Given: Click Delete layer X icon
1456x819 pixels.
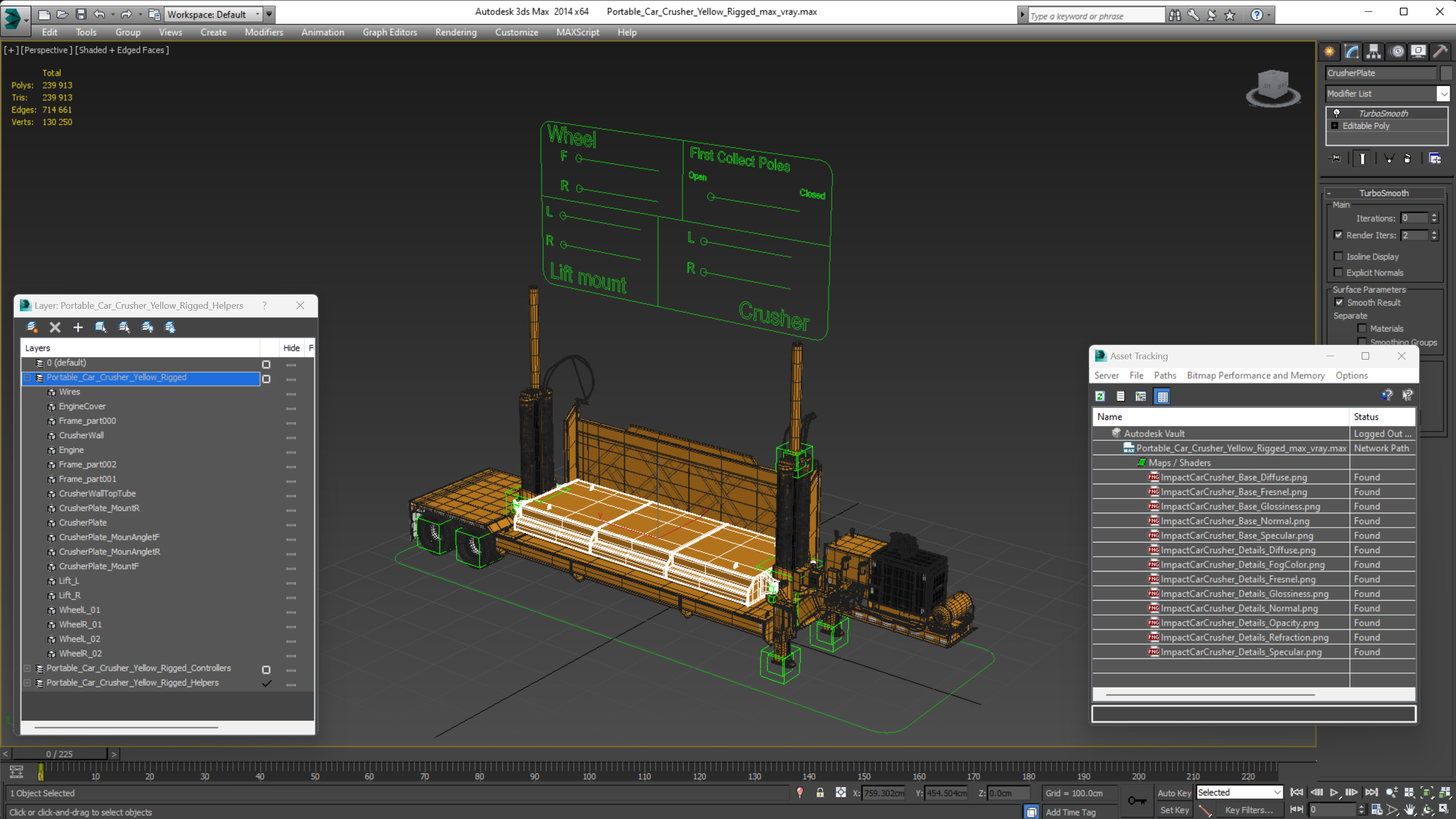Looking at the screenshot, I should 55,327.
